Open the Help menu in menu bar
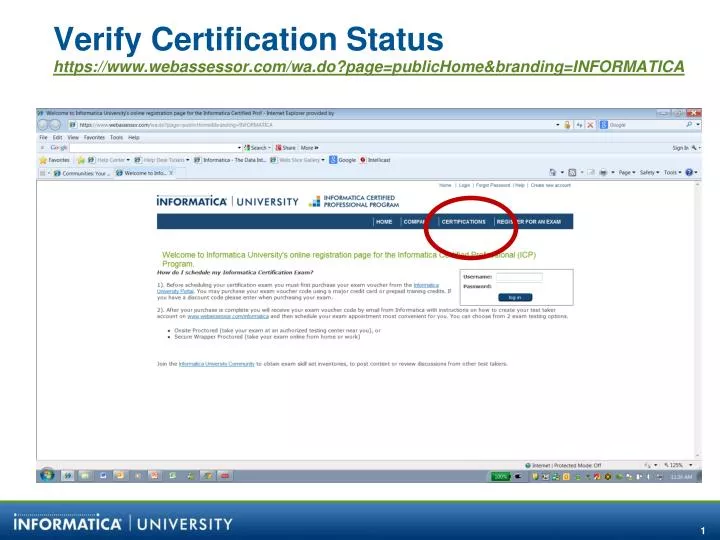 (x=134, y=137)
